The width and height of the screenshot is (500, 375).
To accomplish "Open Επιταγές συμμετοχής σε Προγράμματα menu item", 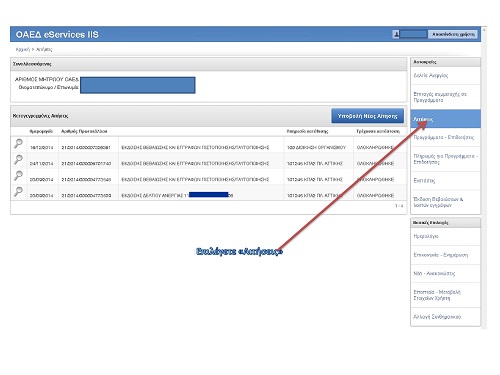I will click(445, 97).
